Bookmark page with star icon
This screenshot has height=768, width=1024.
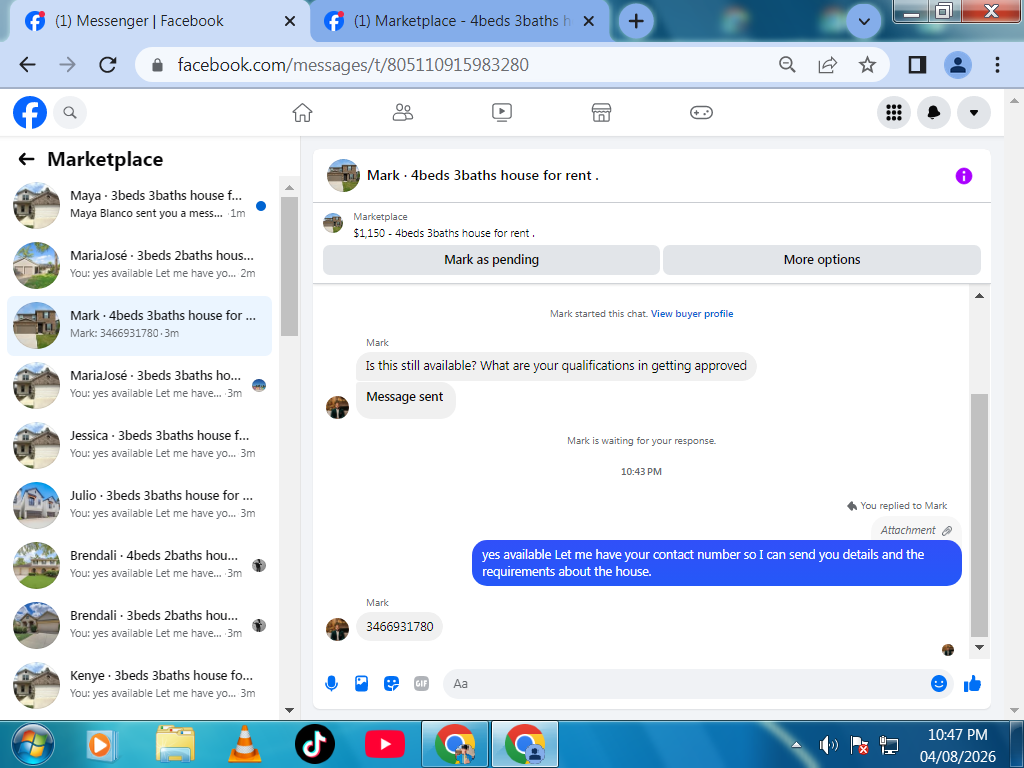click(x=867, y=65)
